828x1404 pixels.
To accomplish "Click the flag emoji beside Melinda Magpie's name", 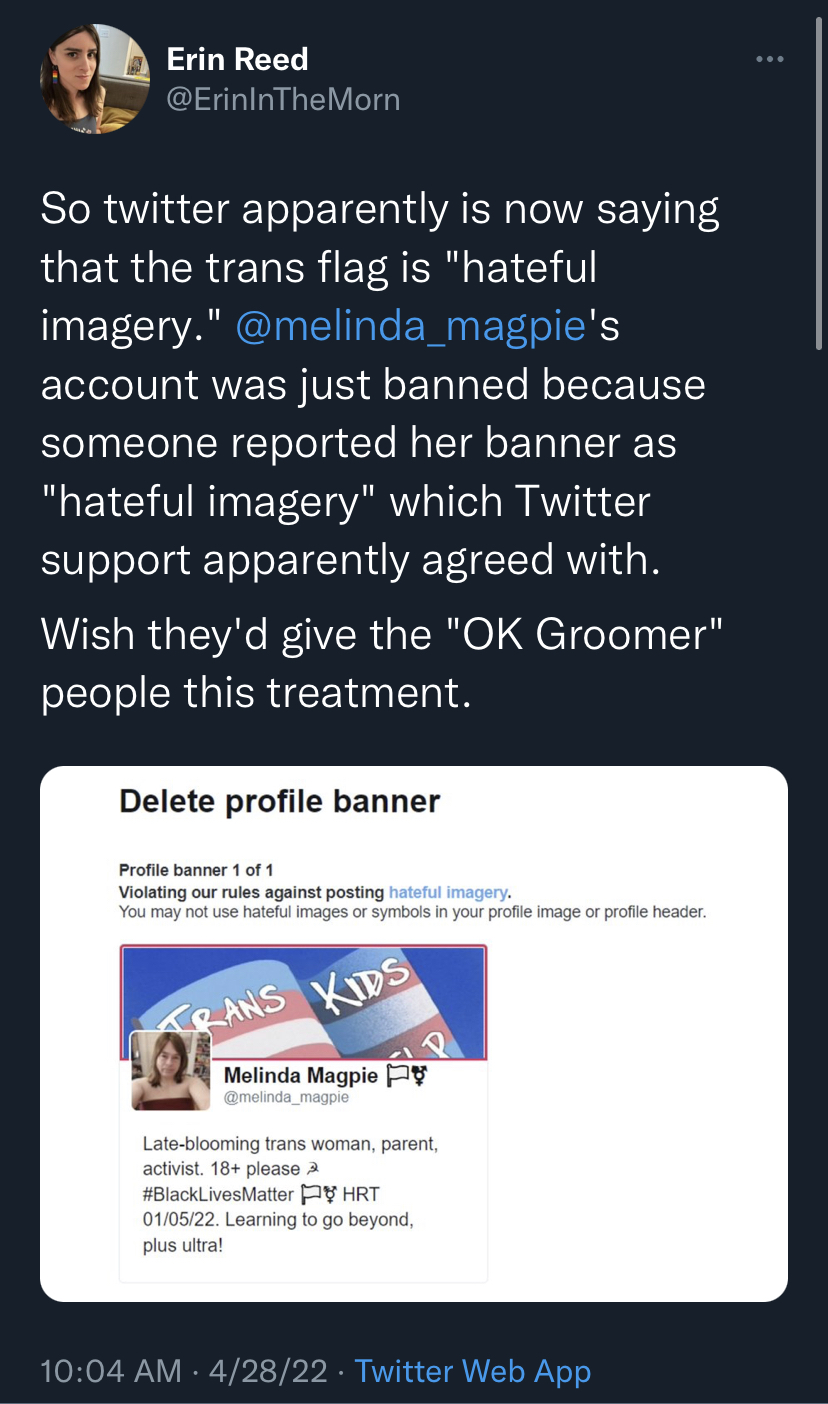I will point(398,1076).
